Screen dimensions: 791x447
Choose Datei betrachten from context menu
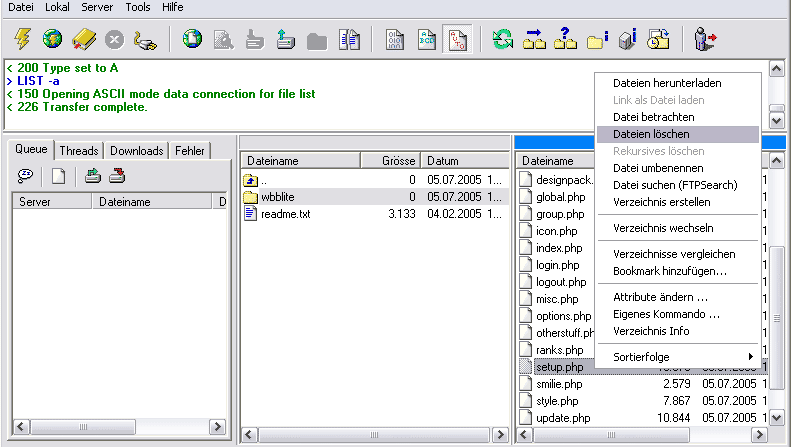(x=678, y=117)
